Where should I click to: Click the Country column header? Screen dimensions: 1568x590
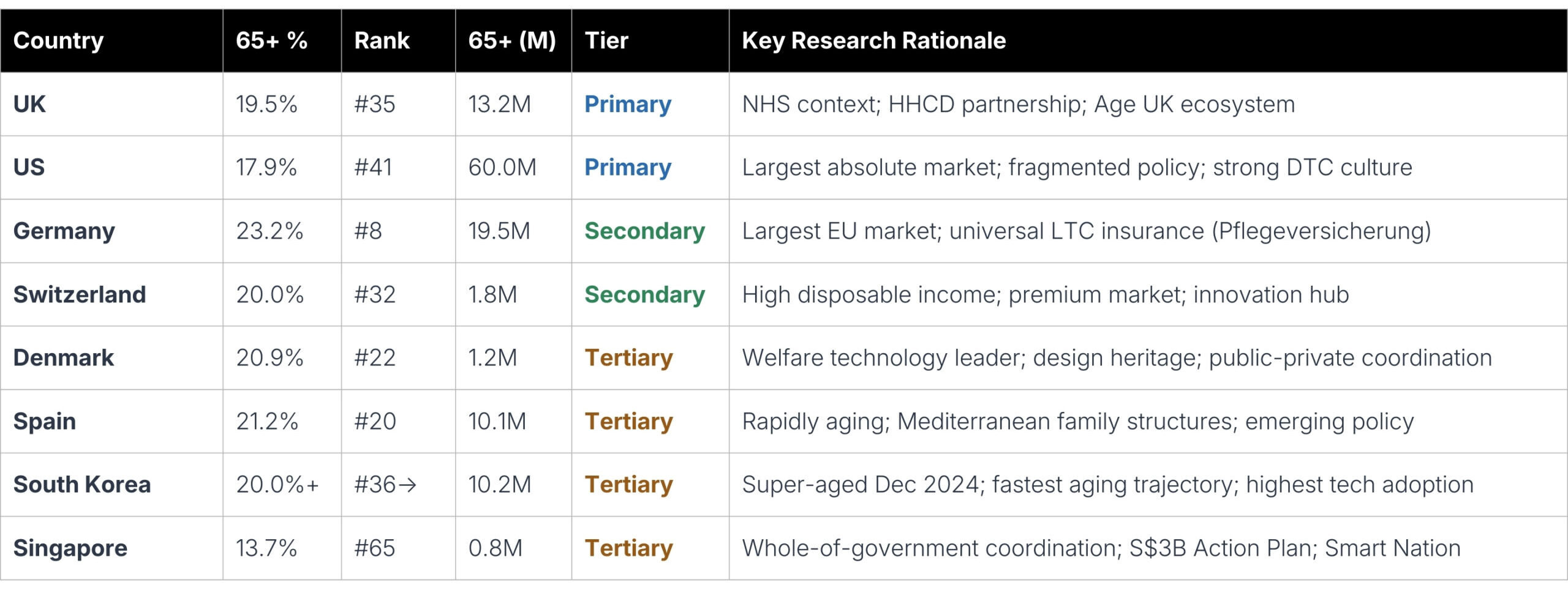(59, 40)
